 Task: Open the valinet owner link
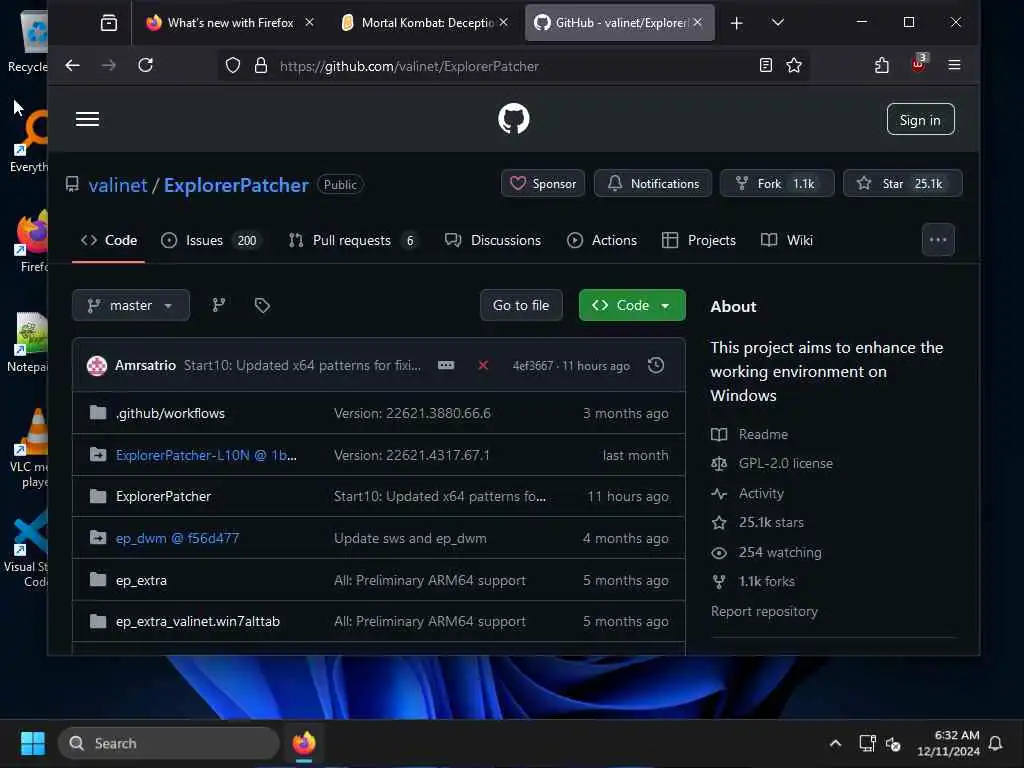pos(118,185)
